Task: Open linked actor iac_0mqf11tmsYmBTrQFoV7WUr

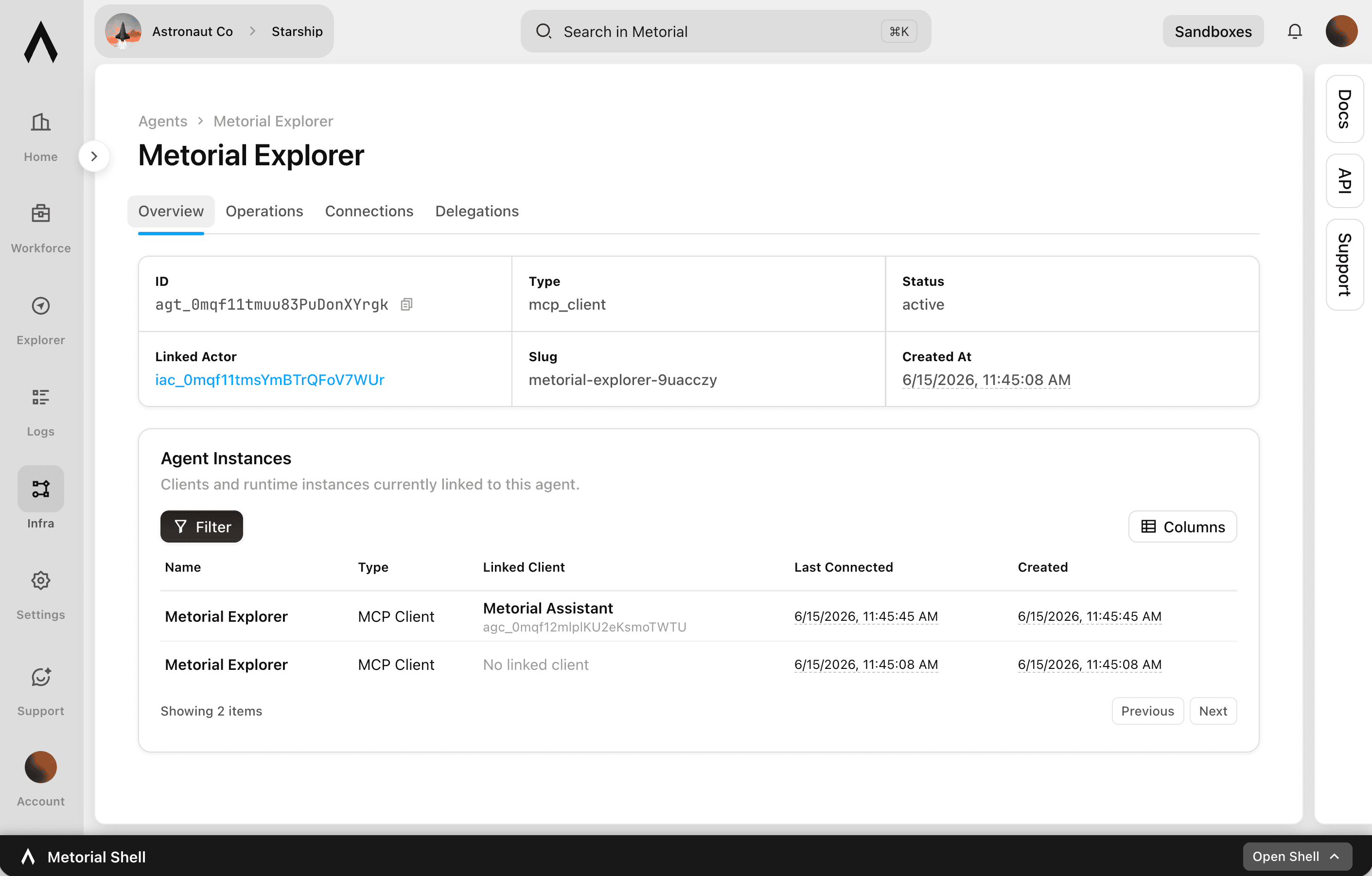Action: pyautogui.click(x=269, y=379)
